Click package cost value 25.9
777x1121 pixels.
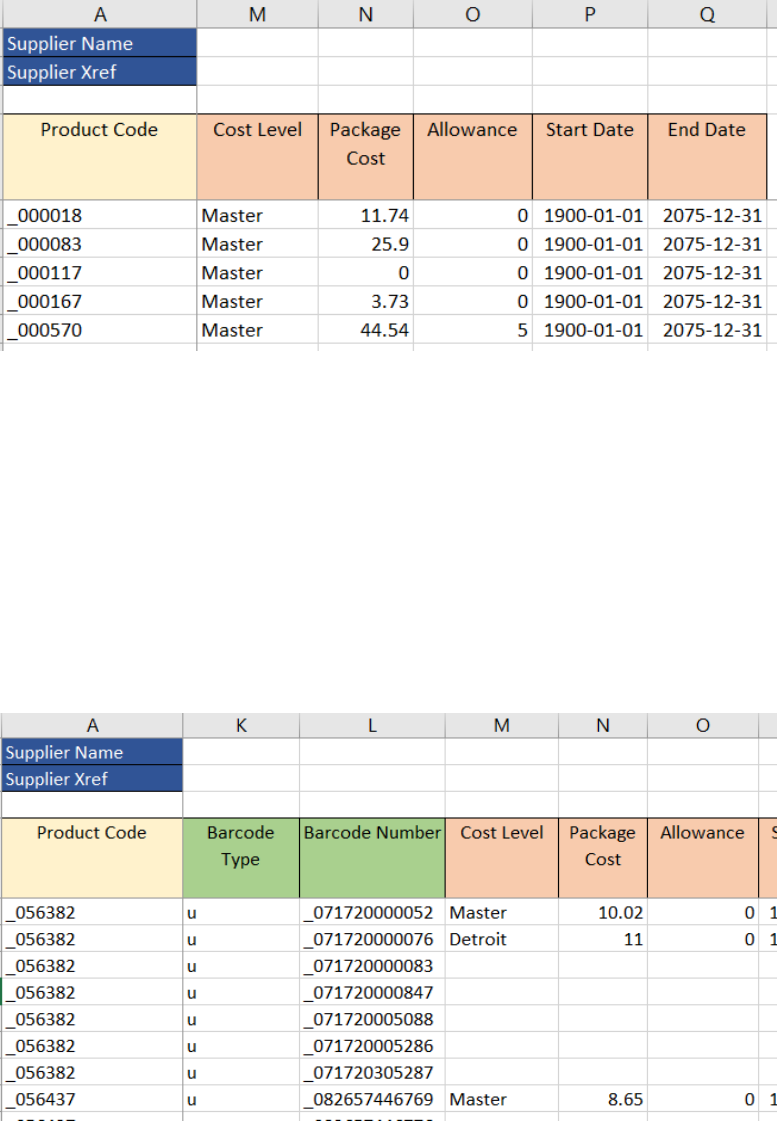point(365,244)
